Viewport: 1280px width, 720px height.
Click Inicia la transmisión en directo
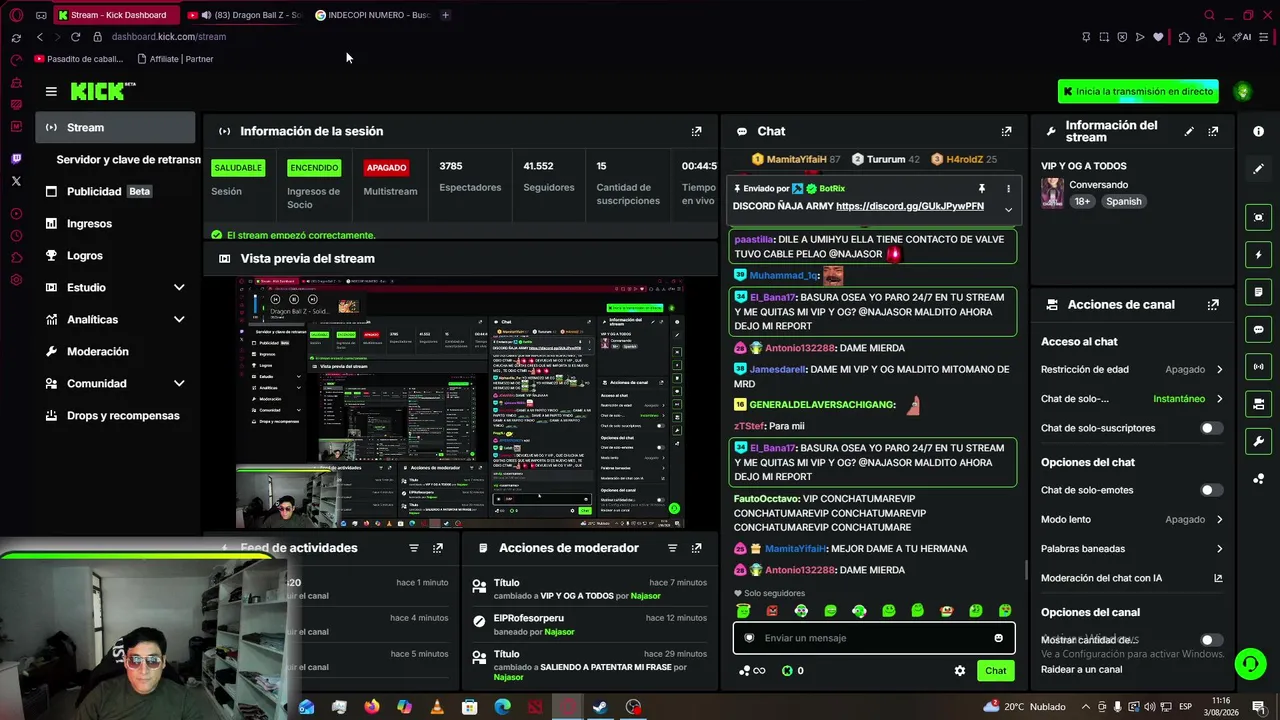(1138, 91)
